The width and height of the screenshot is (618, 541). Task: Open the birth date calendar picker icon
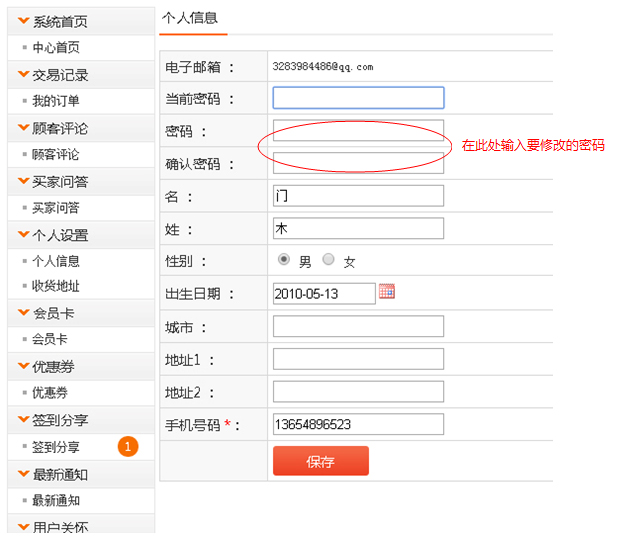(x=387, y=292)
